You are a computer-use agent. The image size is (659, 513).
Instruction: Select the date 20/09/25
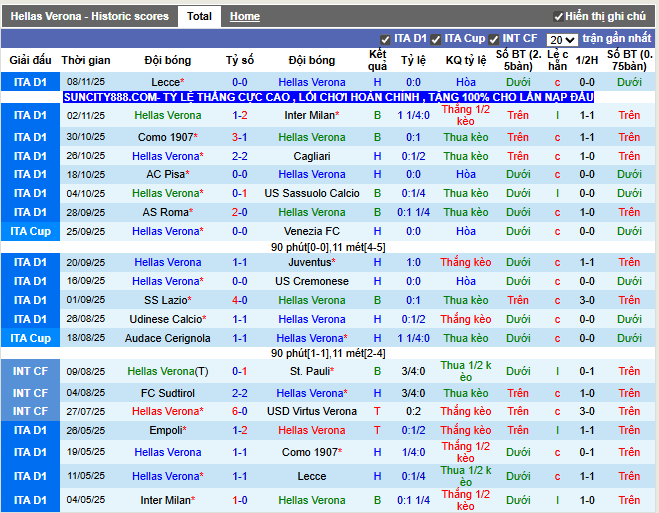pos(86,263)
